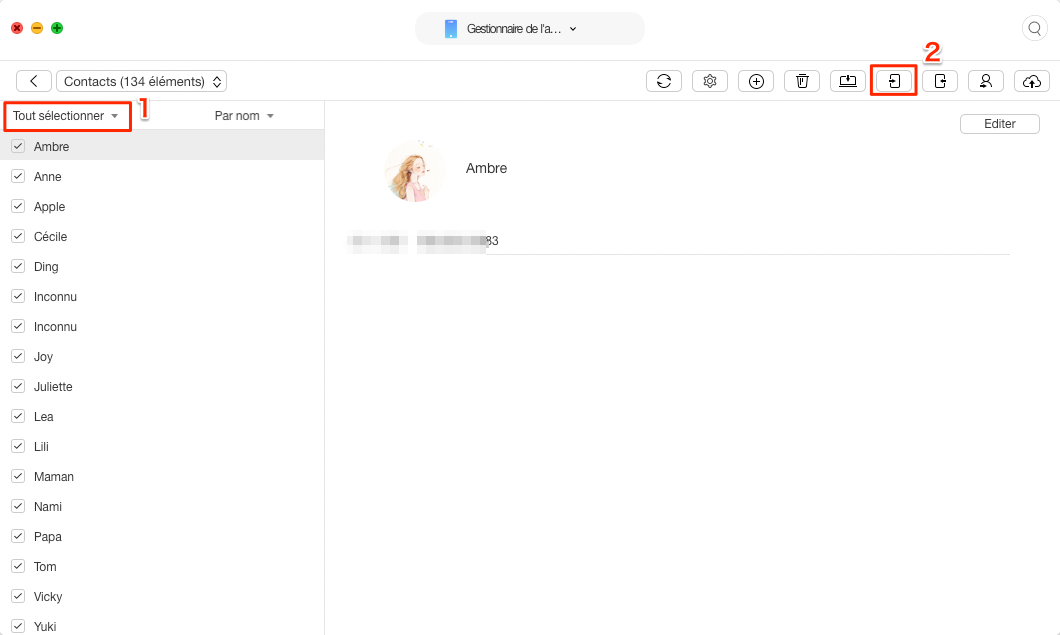1060x635 pixels.
Task: Click the cloud upload icon
Action: click(x=1032, y=81)
